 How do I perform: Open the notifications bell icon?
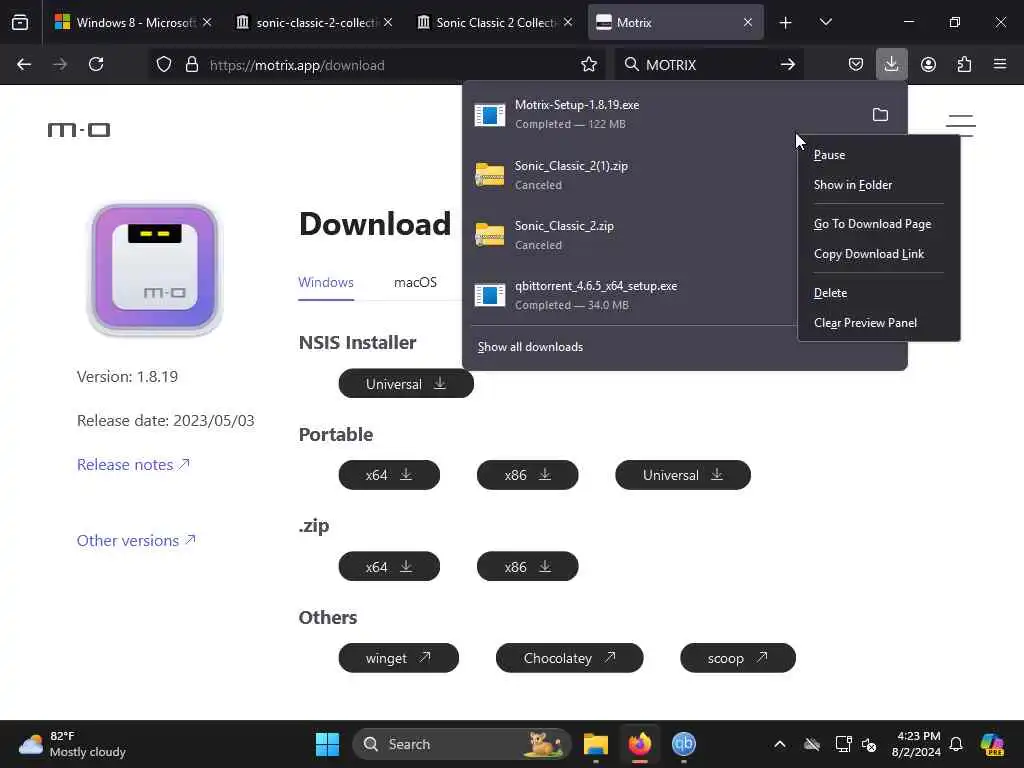point(956,744)
